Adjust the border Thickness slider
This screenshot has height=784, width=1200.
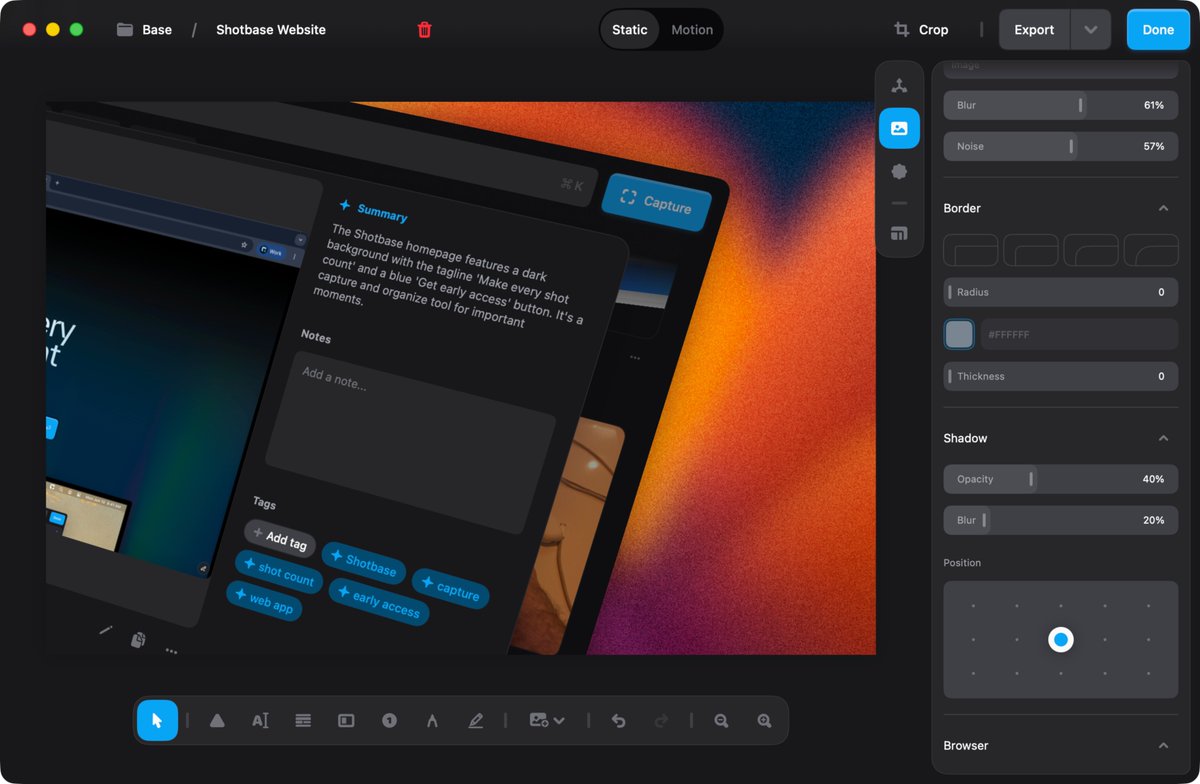click(x=1061, y=376)
